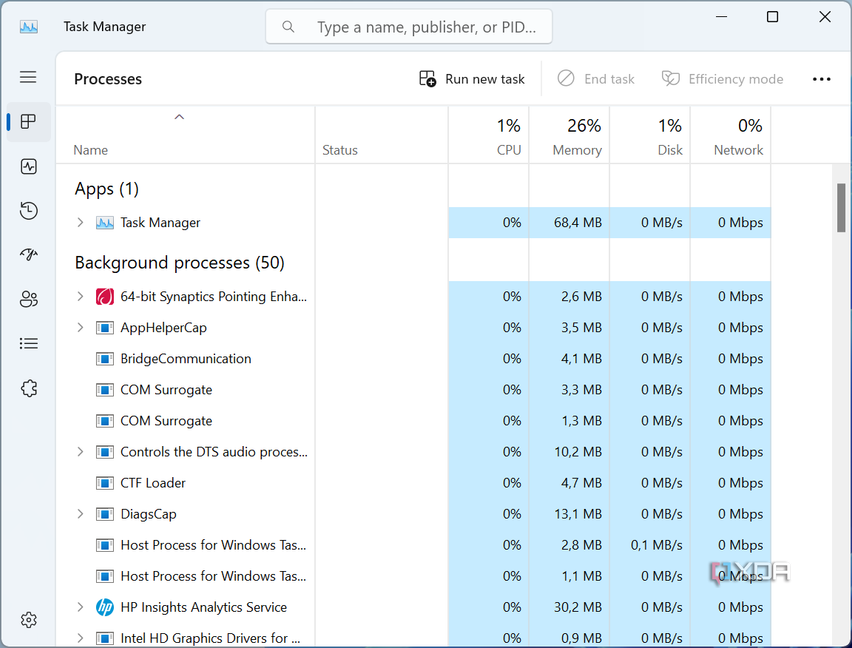Expand the 64-bit Synaptics Pointing row
The width and height of the screenshot is (852, 648).
pos(80,297)
